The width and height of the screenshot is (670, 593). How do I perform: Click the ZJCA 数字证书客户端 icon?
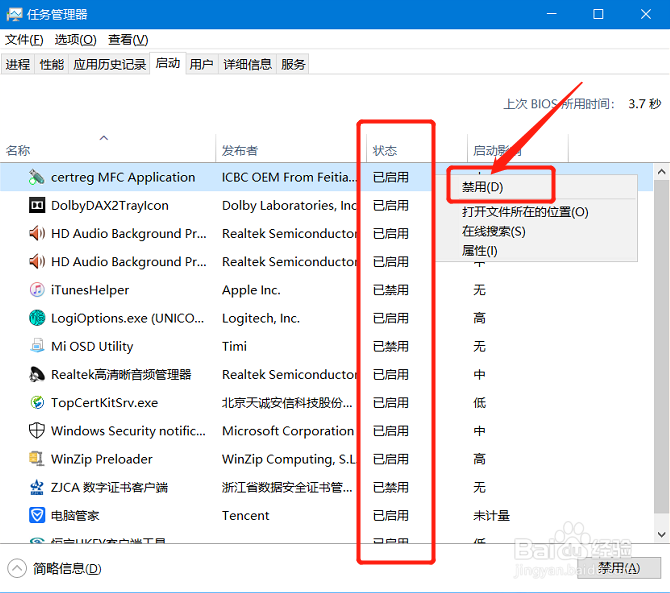point(36,487)
